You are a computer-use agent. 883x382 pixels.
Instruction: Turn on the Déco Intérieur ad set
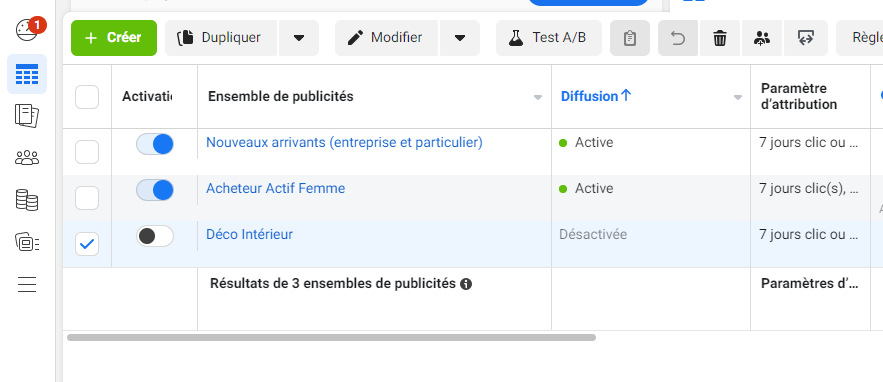[155, 236]
